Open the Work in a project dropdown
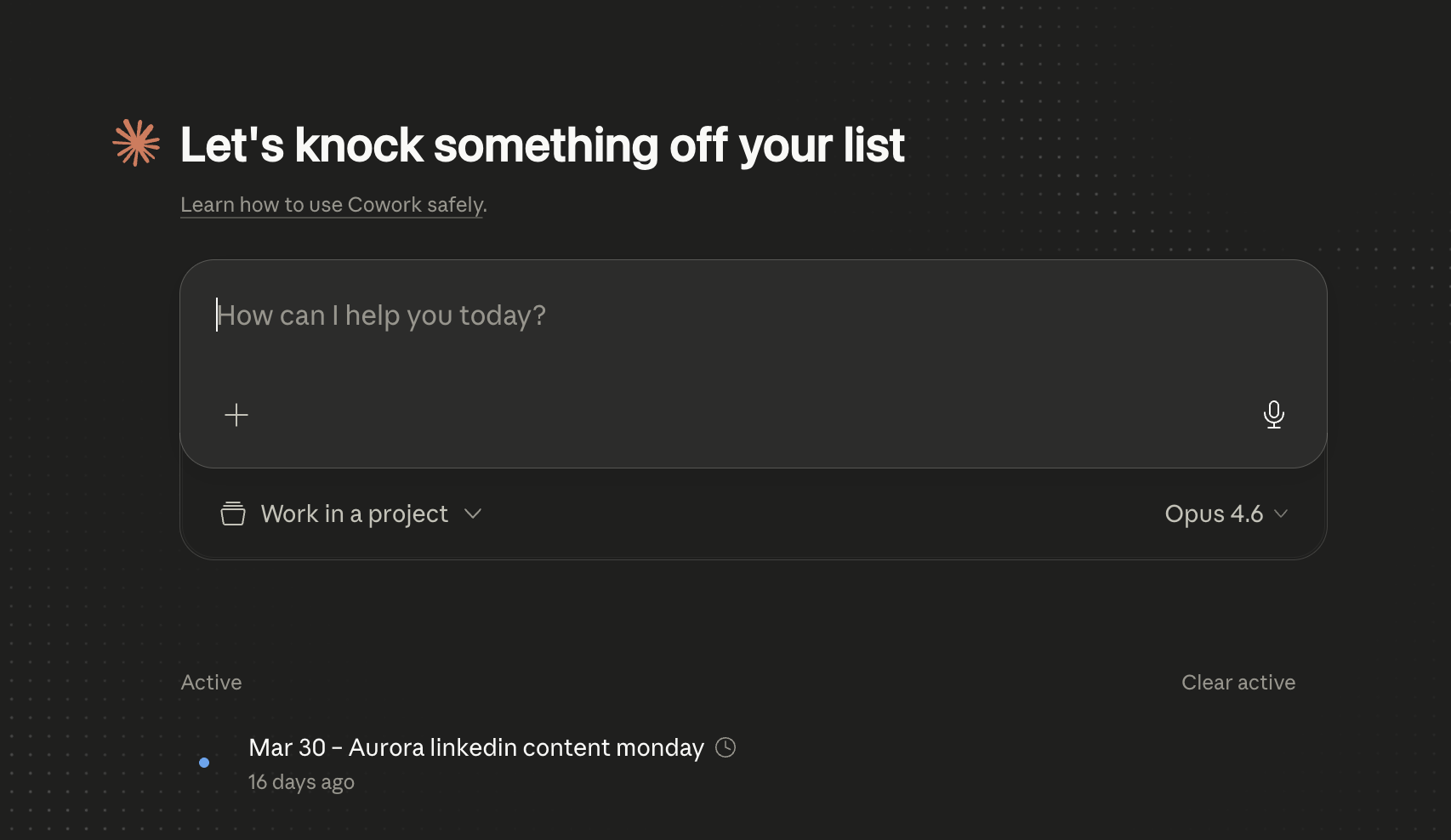 [354, 514]
